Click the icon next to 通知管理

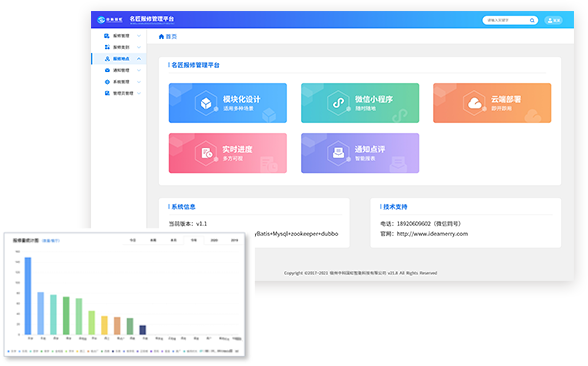point(107,70)
